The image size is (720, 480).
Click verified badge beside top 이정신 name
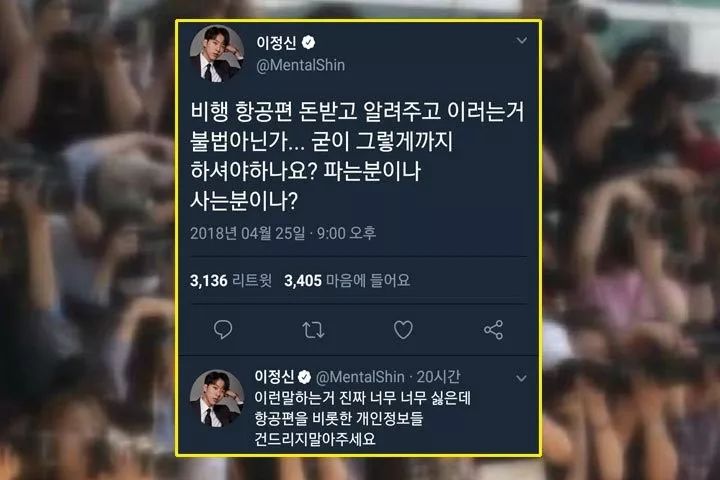(309, 43)
